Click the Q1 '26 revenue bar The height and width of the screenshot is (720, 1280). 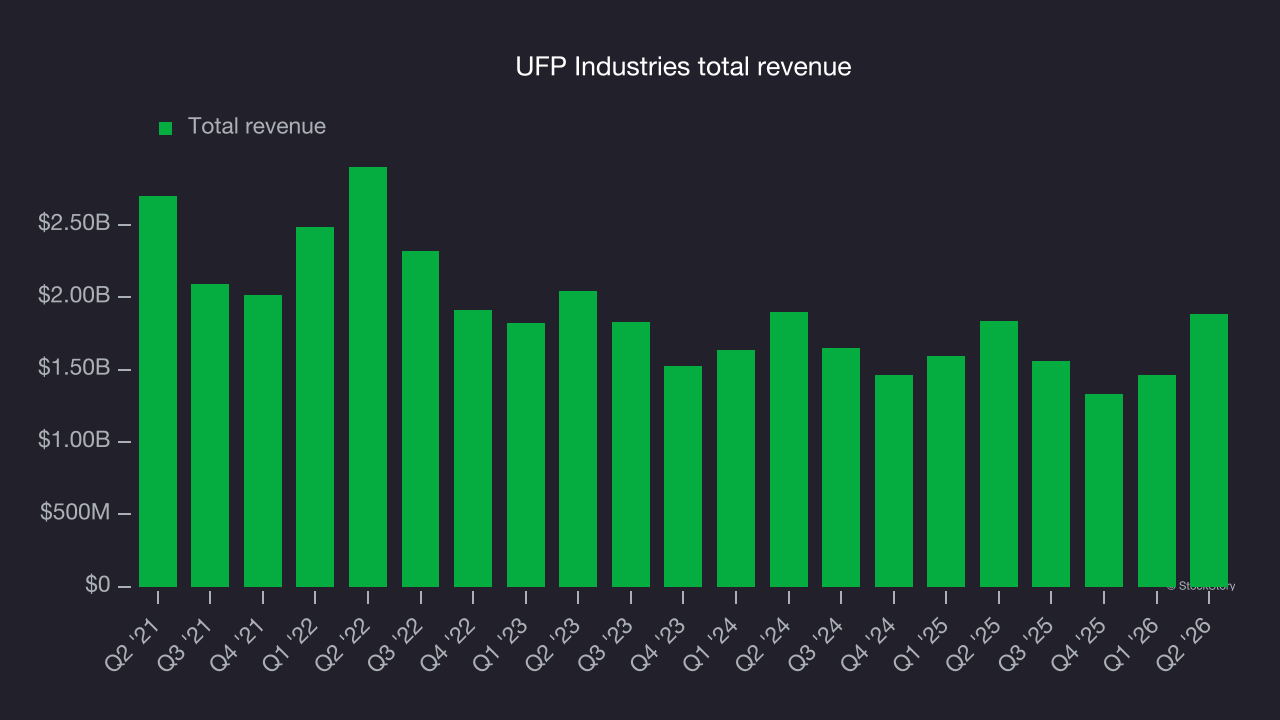[1157, 481]
